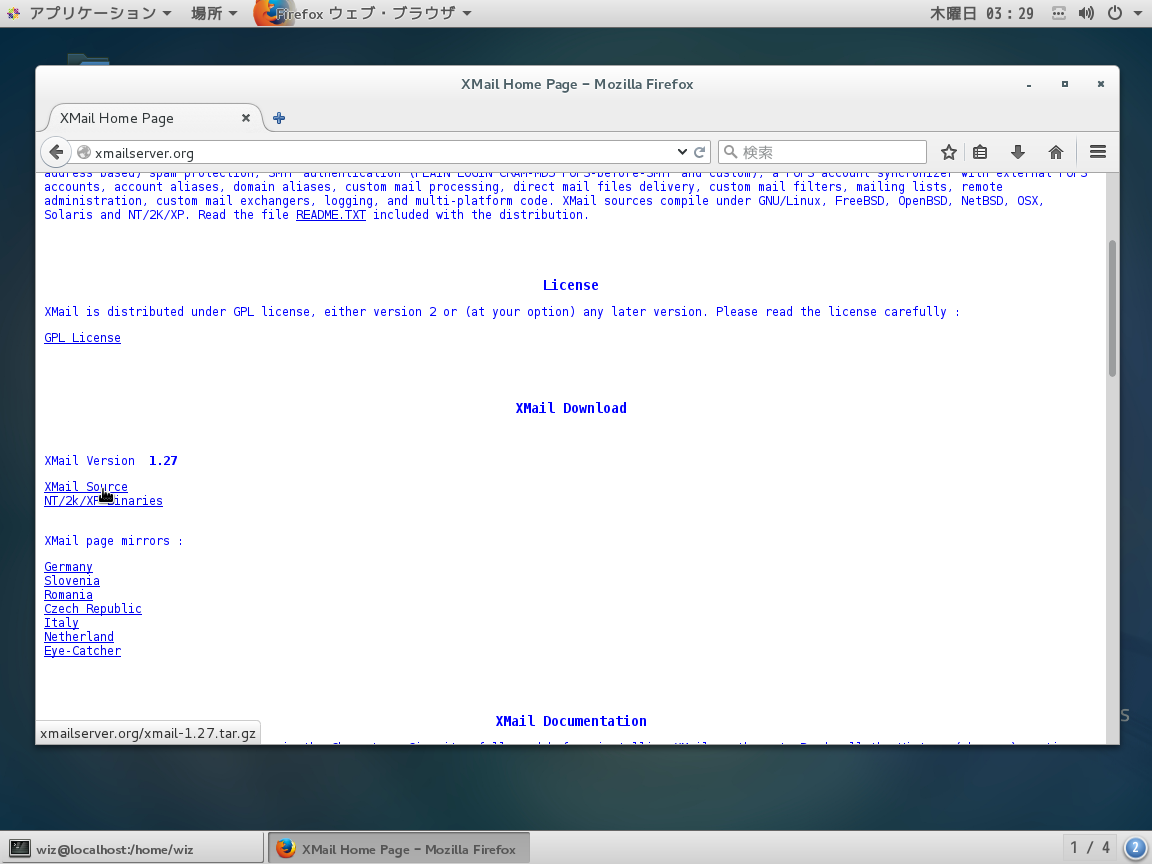Minimize the Firefox window

pos(1029,84)
